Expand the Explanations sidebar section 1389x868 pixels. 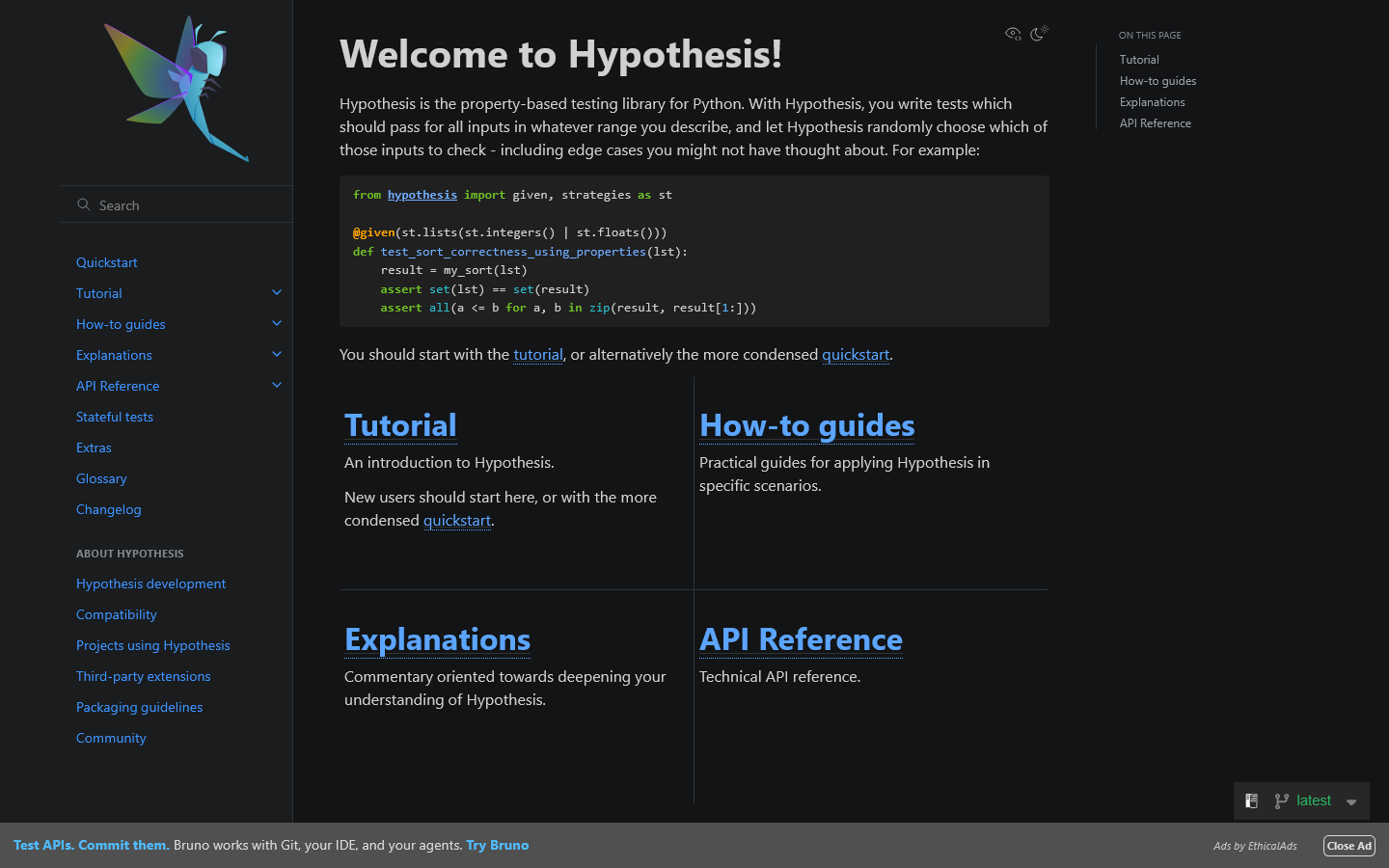tap(277, 354)
